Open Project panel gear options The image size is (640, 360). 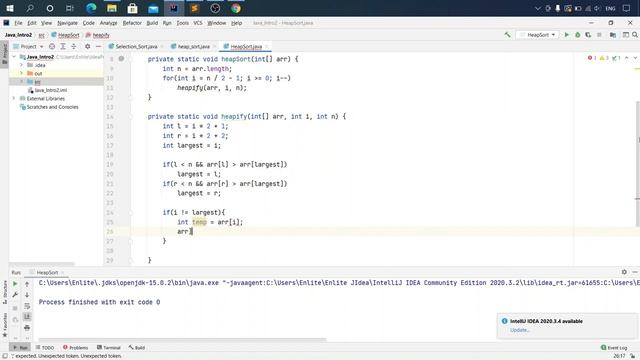[87, 47]
